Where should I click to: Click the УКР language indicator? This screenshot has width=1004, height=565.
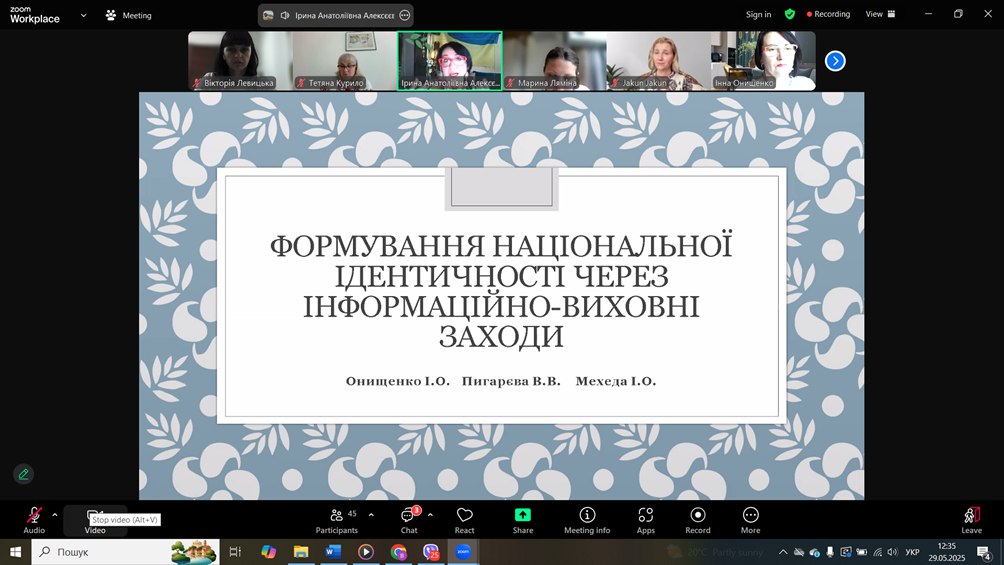[x=912, y=552]
